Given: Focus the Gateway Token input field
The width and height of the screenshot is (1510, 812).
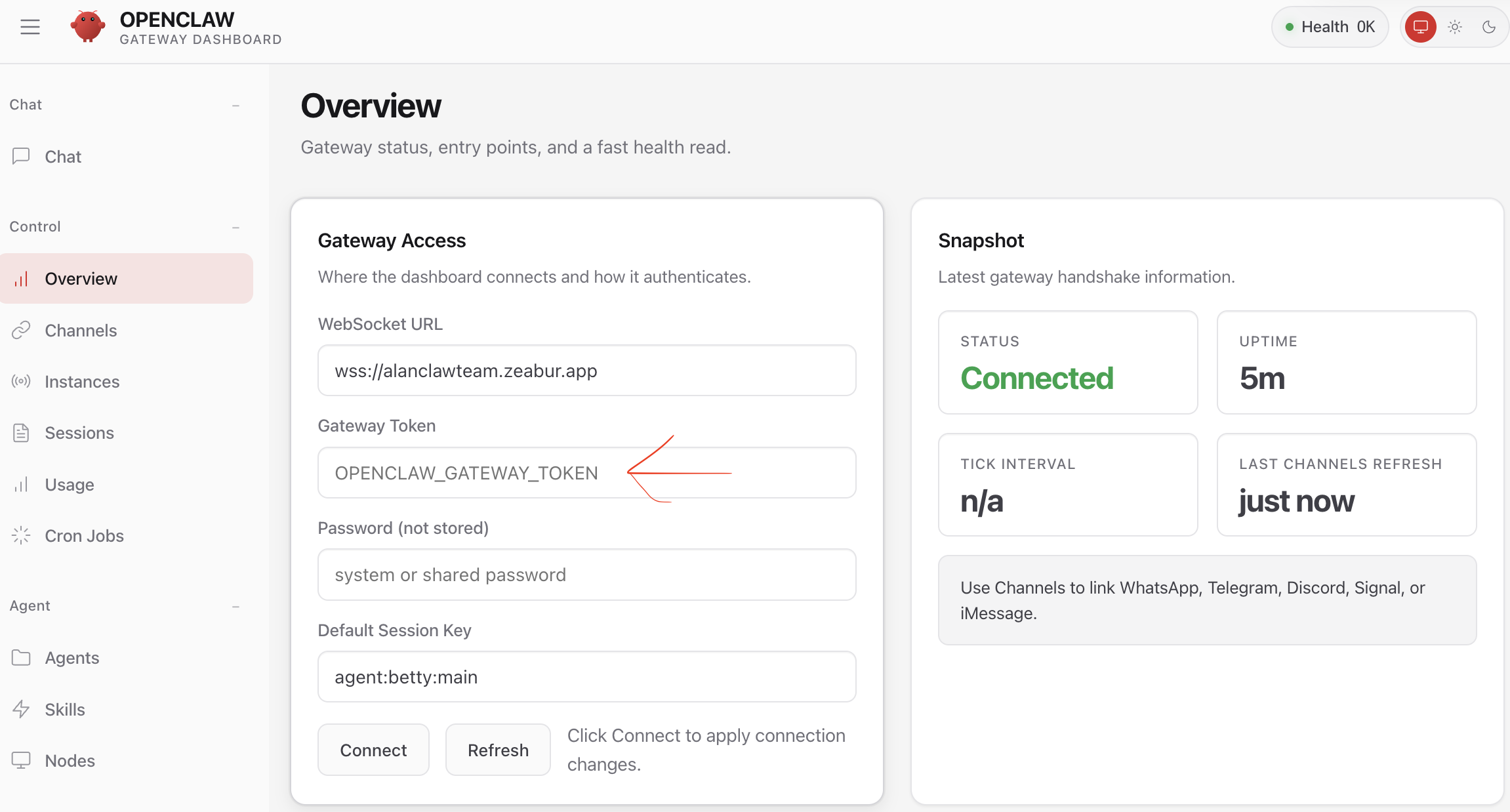Looking at the screenshot, I should (586, 472).
